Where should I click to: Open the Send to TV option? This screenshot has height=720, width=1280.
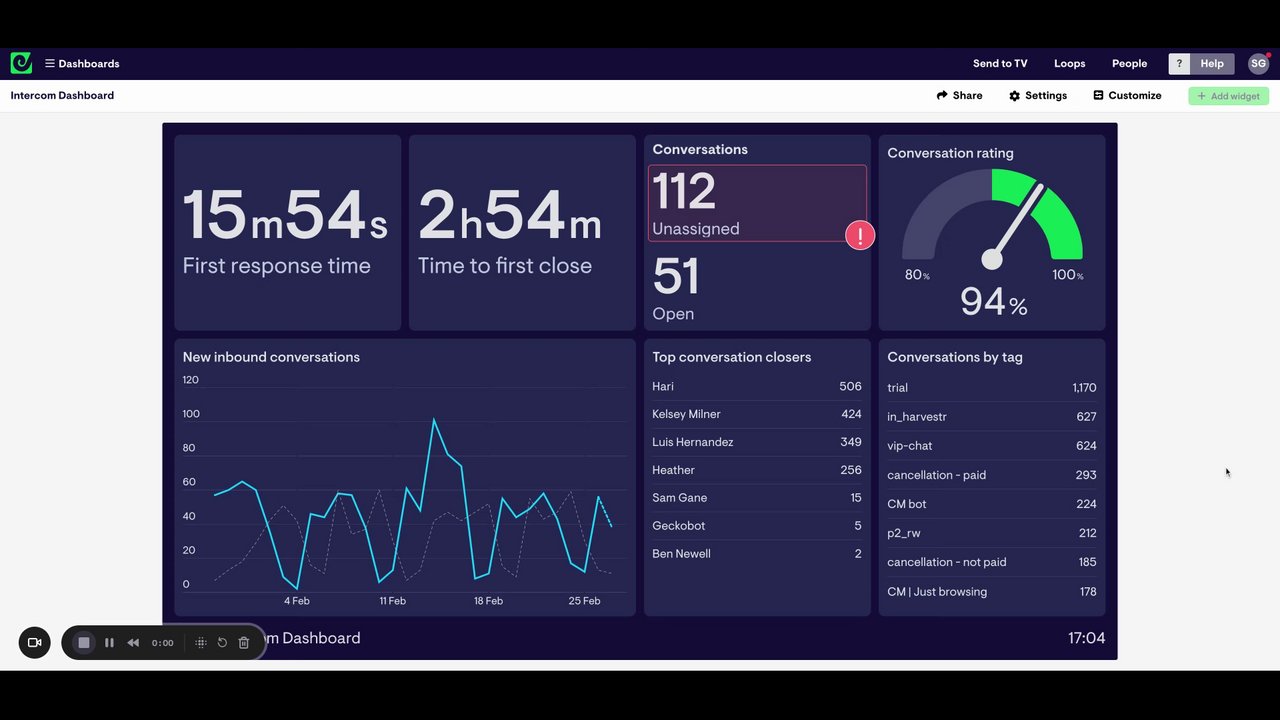click(1000, 63)
